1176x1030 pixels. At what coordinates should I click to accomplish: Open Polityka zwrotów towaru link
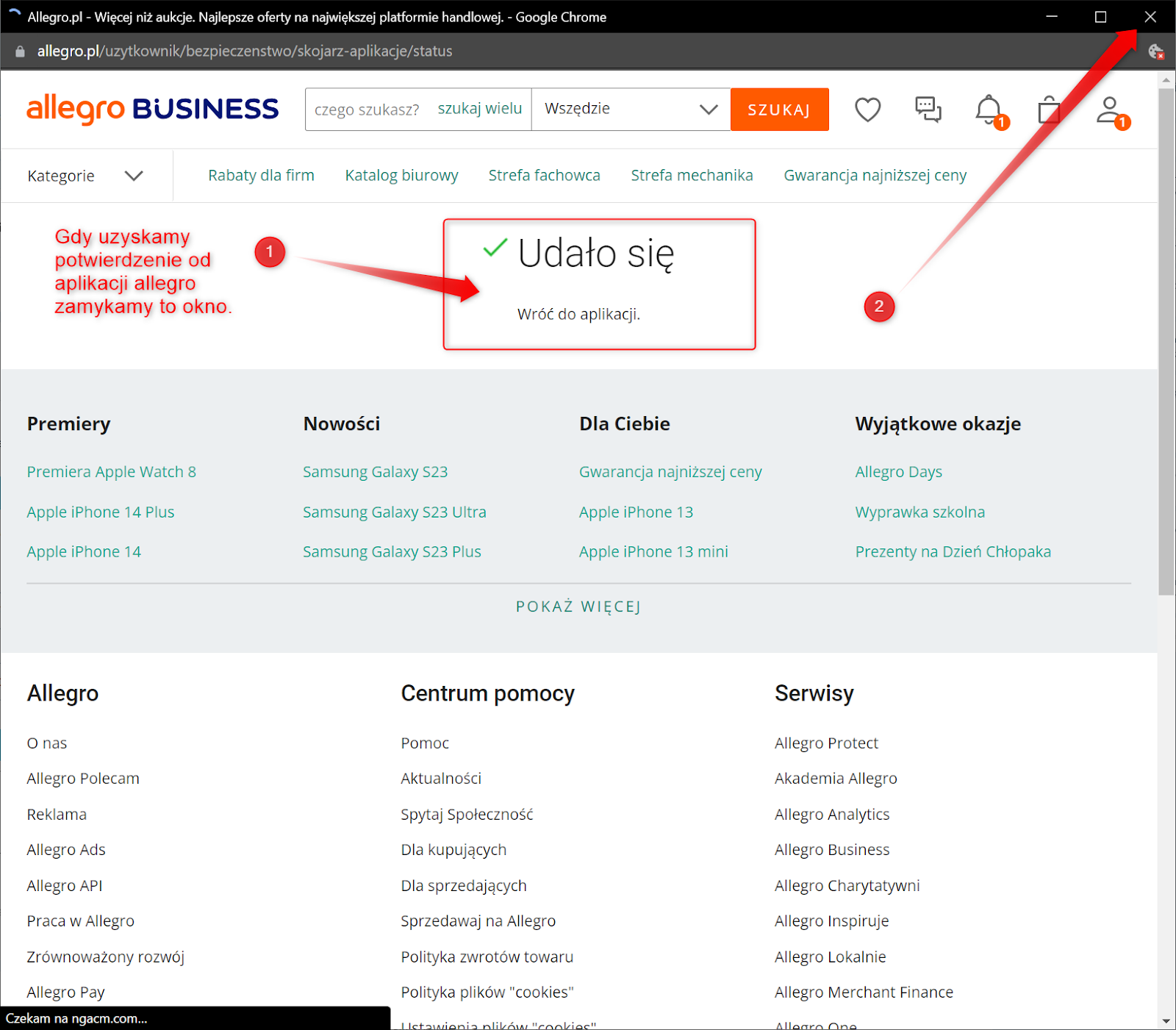(487, 957)
